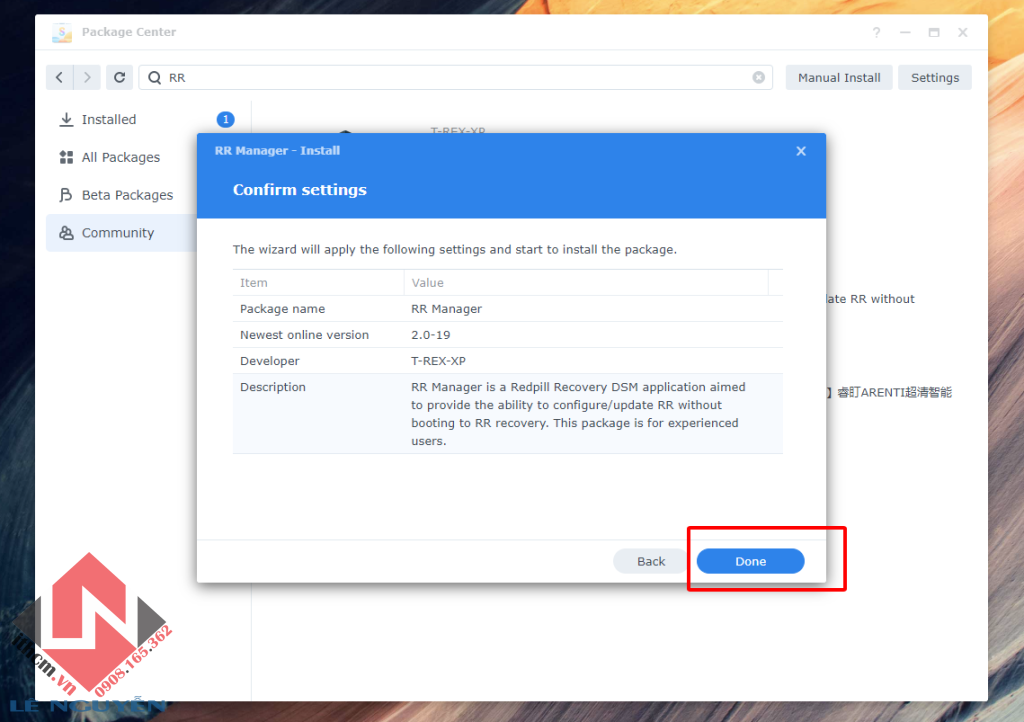The image size is (1024, 722).
Task: Clear the search field with X icon
Action: click(x=758, y=77)
